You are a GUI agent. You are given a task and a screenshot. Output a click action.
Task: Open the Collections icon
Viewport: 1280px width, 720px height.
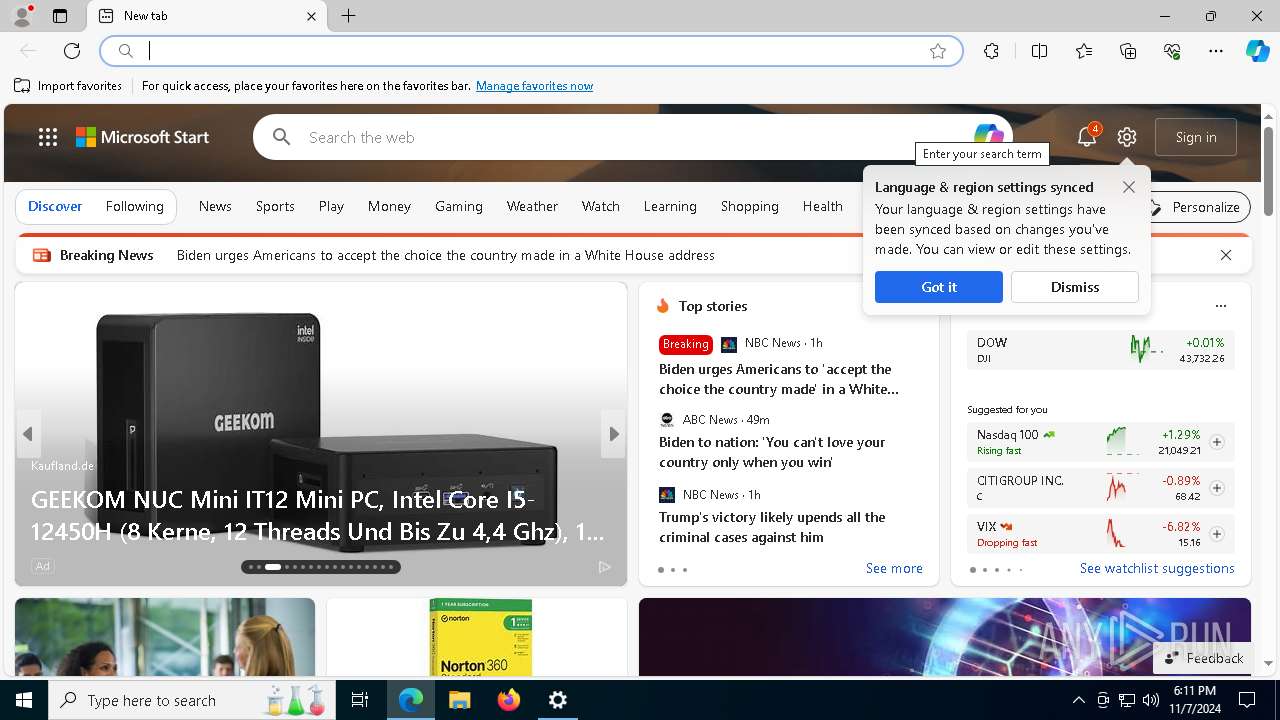tap(1128, 51)
